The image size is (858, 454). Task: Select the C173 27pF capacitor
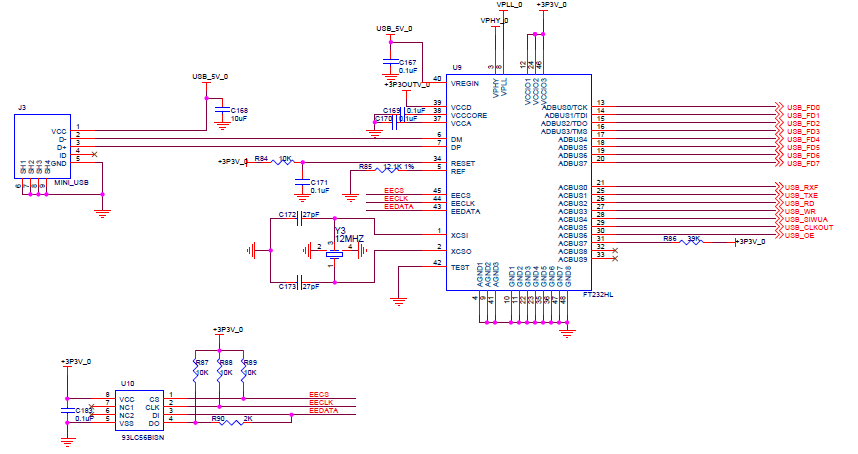click(299, 282)
